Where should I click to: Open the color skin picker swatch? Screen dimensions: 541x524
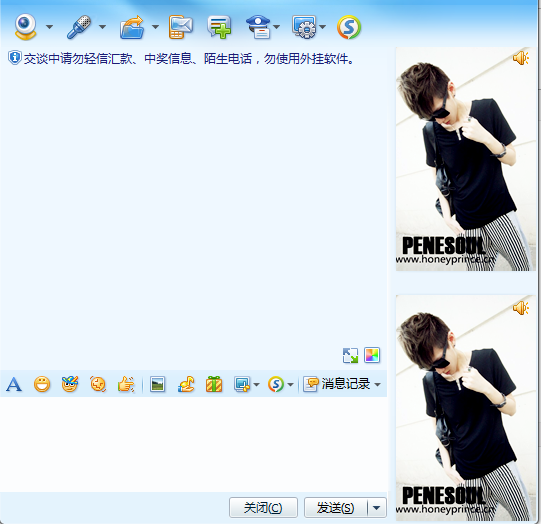(372, 355)
